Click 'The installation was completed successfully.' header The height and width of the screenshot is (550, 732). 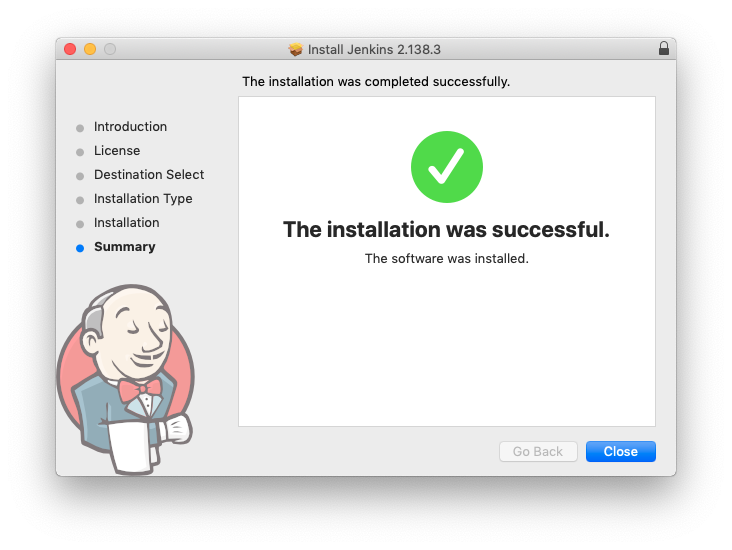click(x=376, y=82)
